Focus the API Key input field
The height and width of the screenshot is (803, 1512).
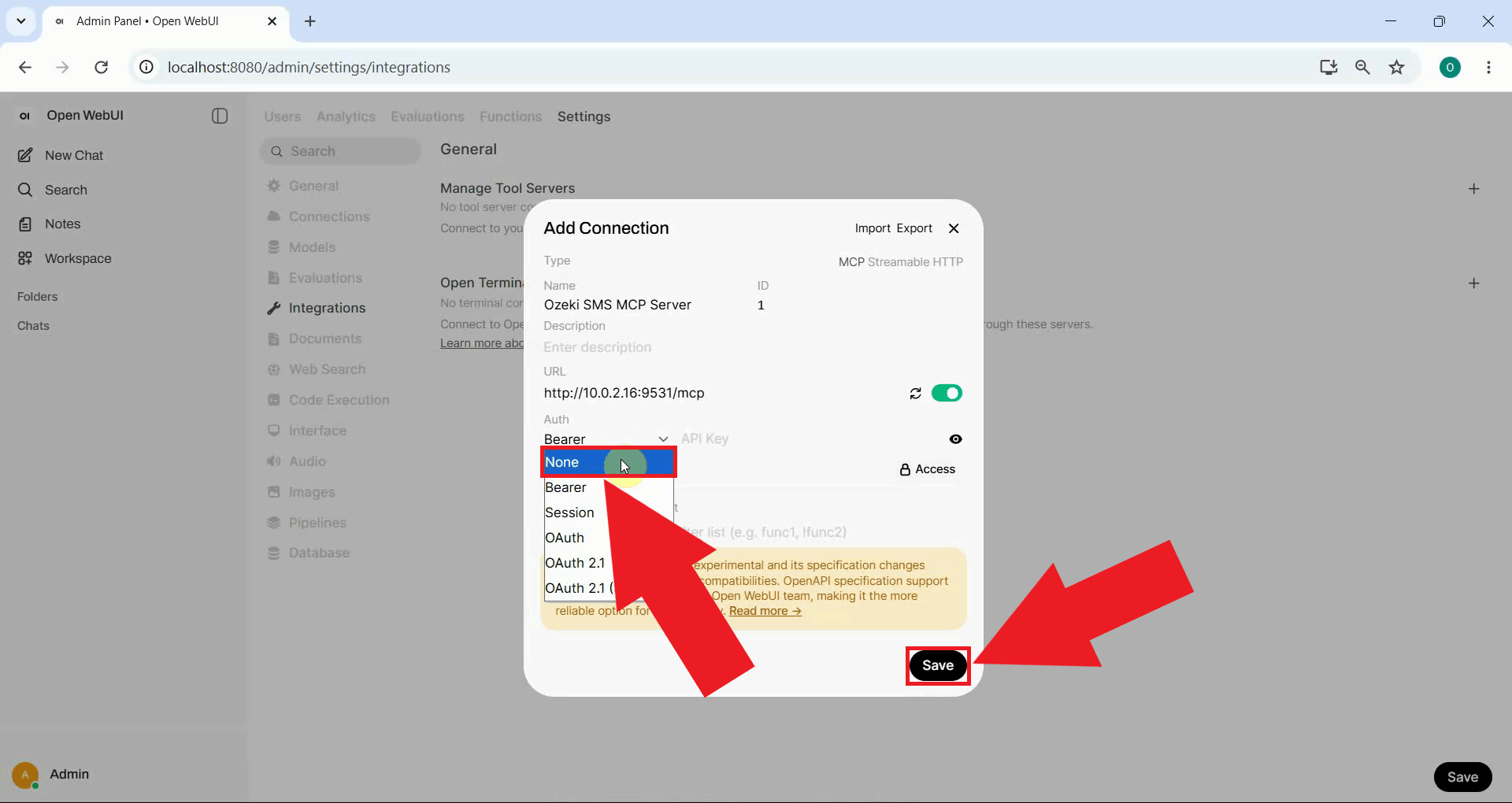(x=811, y=439)
